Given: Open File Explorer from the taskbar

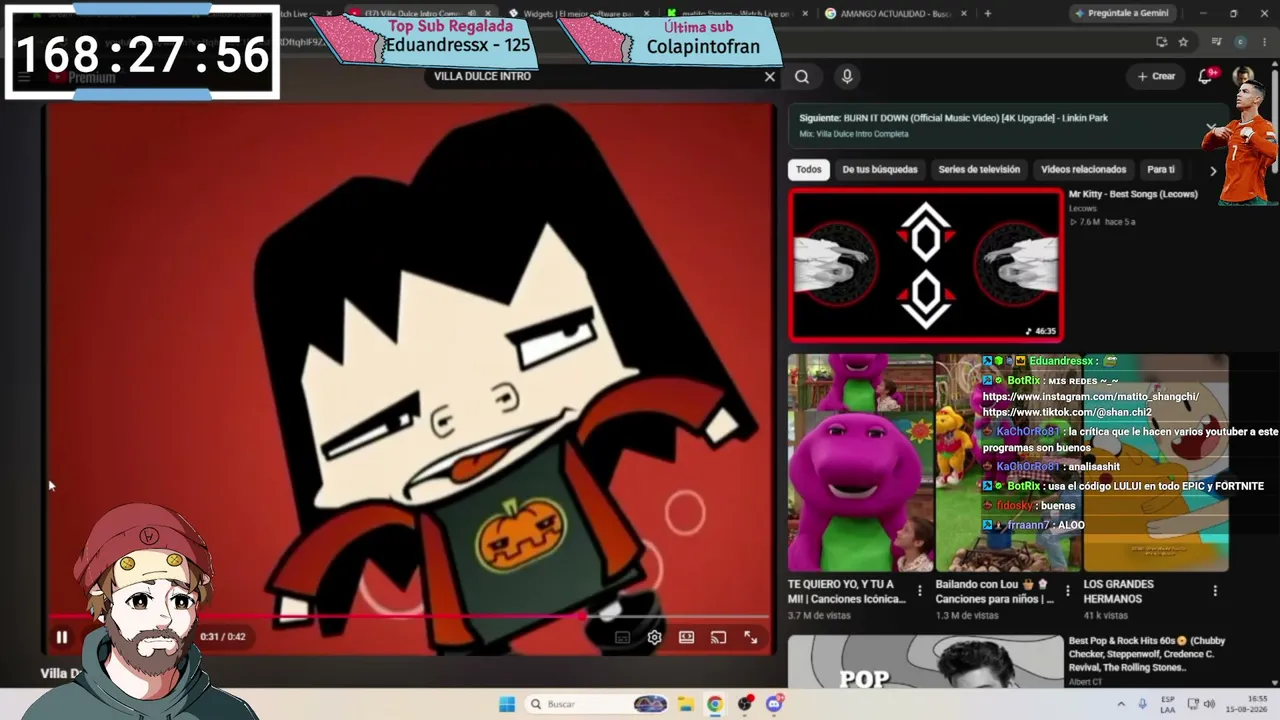Looking at the screenshot, I should point(685,704).
